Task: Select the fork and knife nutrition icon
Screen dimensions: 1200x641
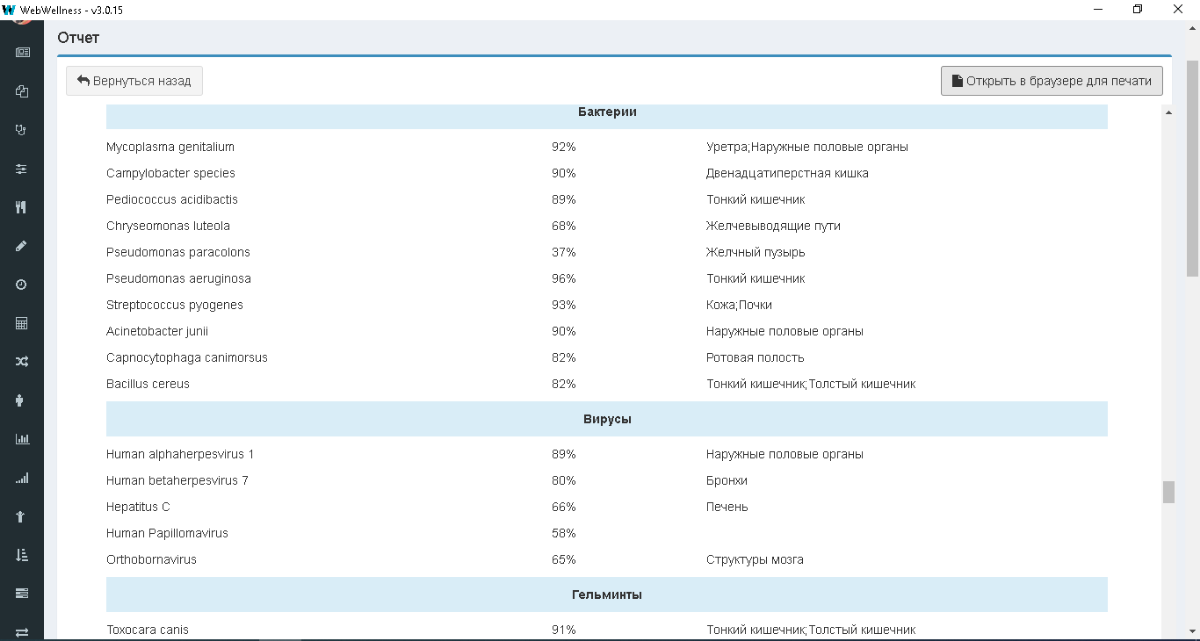Action: (x=22, y=207)
